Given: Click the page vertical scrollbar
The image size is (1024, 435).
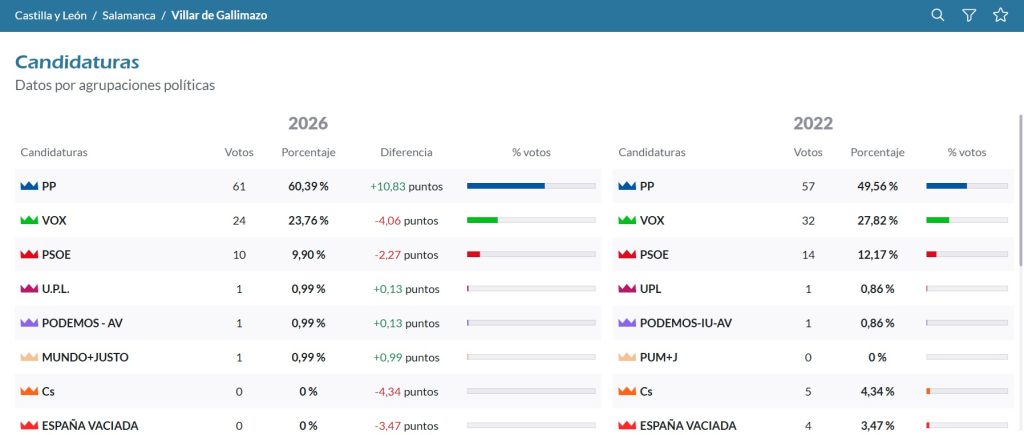Looking at the screenshot, I should (1021, 189).
